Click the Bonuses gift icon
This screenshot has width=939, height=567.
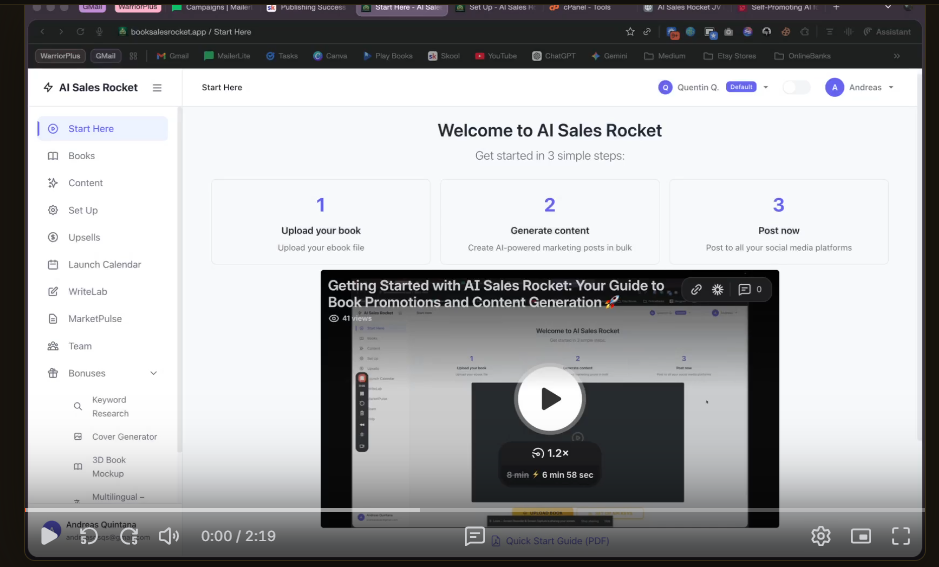pyautogui.click(x=53, y=373)
